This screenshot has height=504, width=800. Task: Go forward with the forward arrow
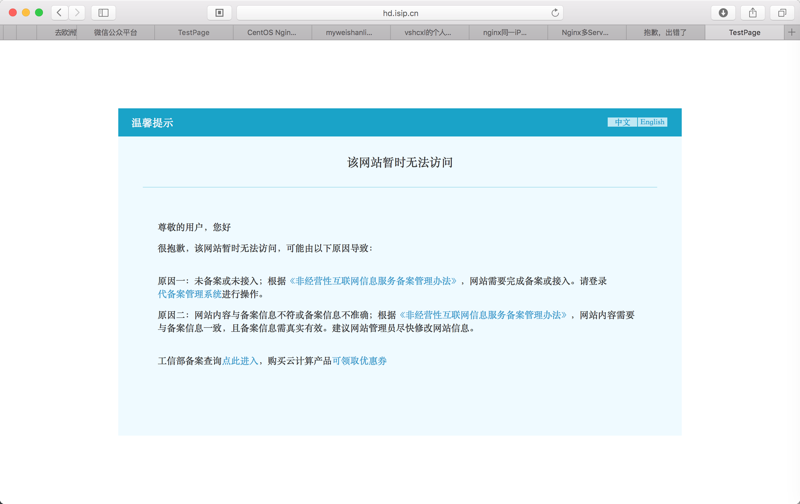click(x=77, y=13)
